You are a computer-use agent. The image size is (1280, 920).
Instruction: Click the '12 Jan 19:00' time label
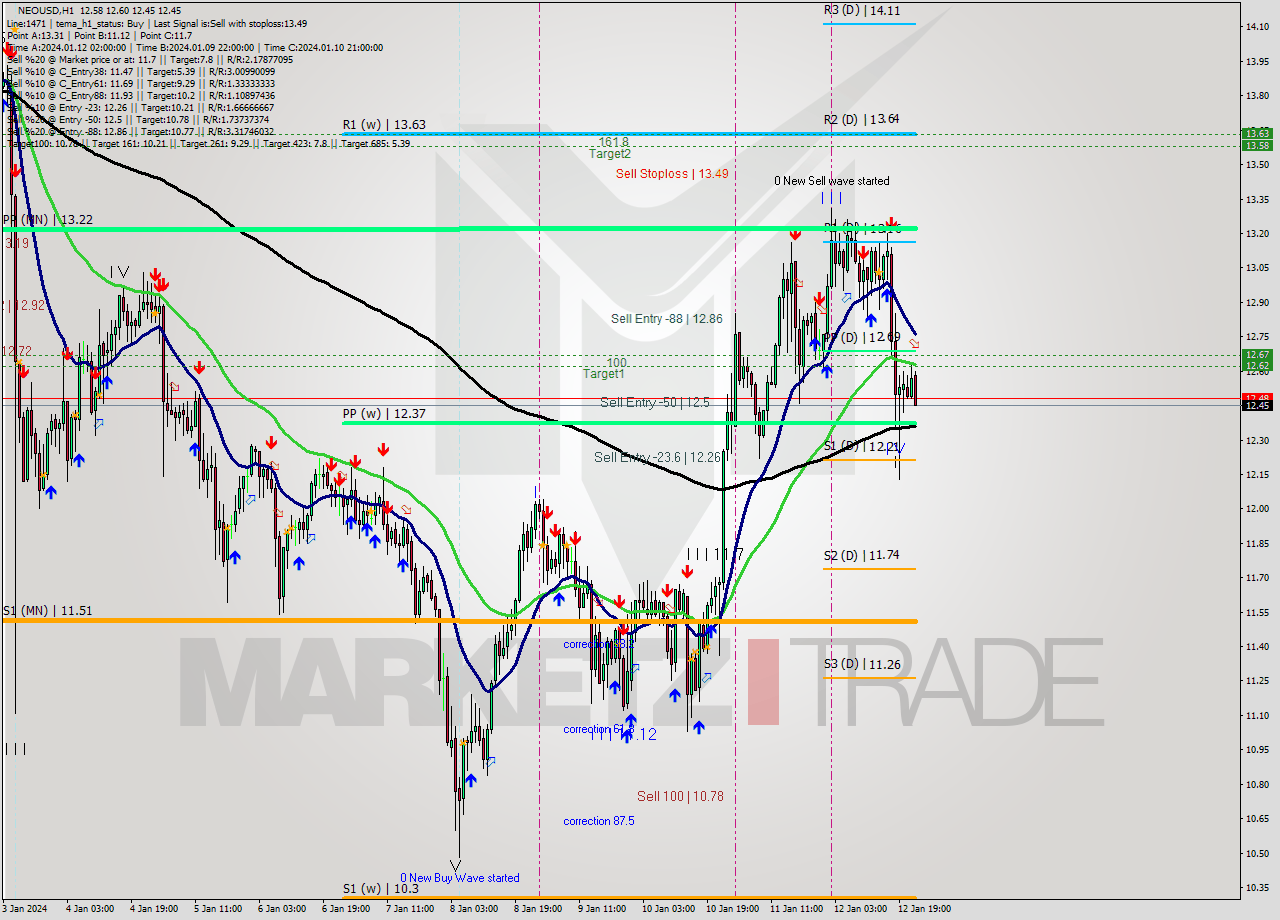922,909
